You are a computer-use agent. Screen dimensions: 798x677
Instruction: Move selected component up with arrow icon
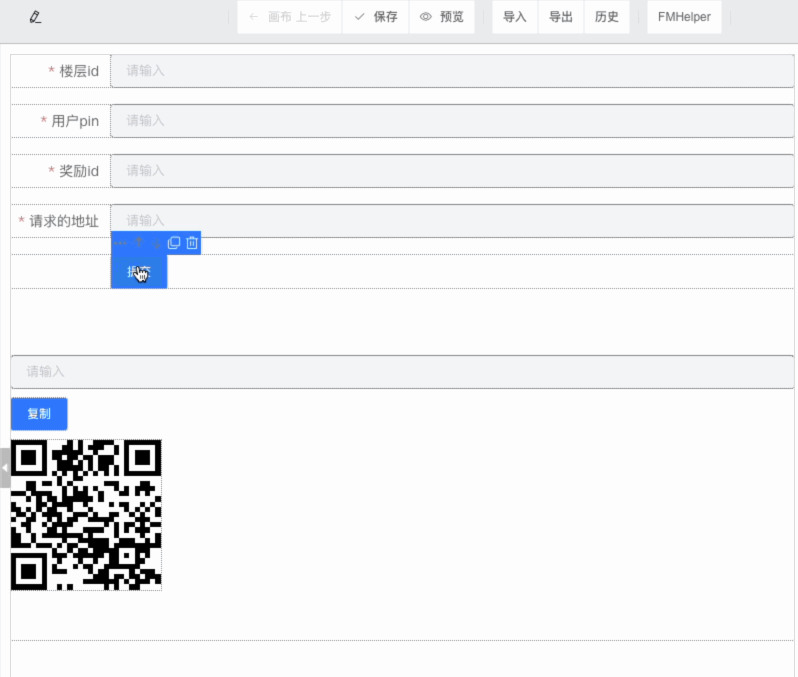coord(138,243)
